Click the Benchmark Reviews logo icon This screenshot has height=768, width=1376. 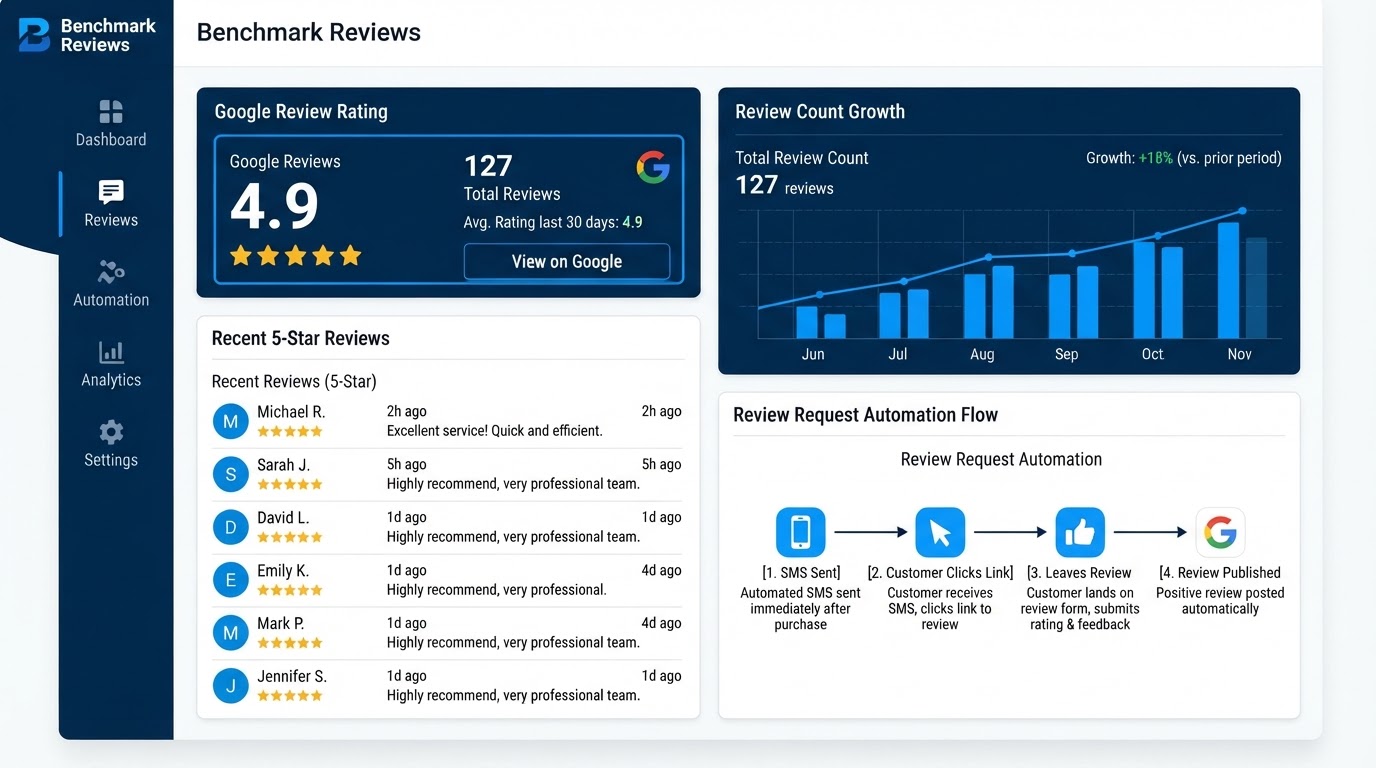[34, 35]
